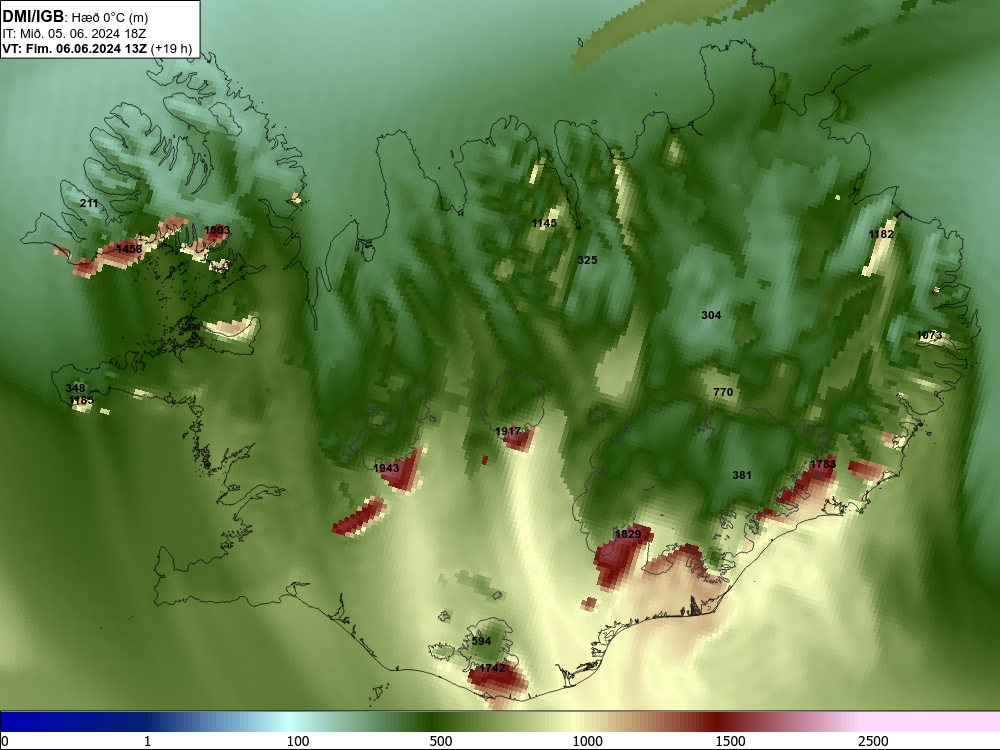This screenshot has height=750, width=1000.
Task: Click the 1503 height label
Action: coord(217,230)
